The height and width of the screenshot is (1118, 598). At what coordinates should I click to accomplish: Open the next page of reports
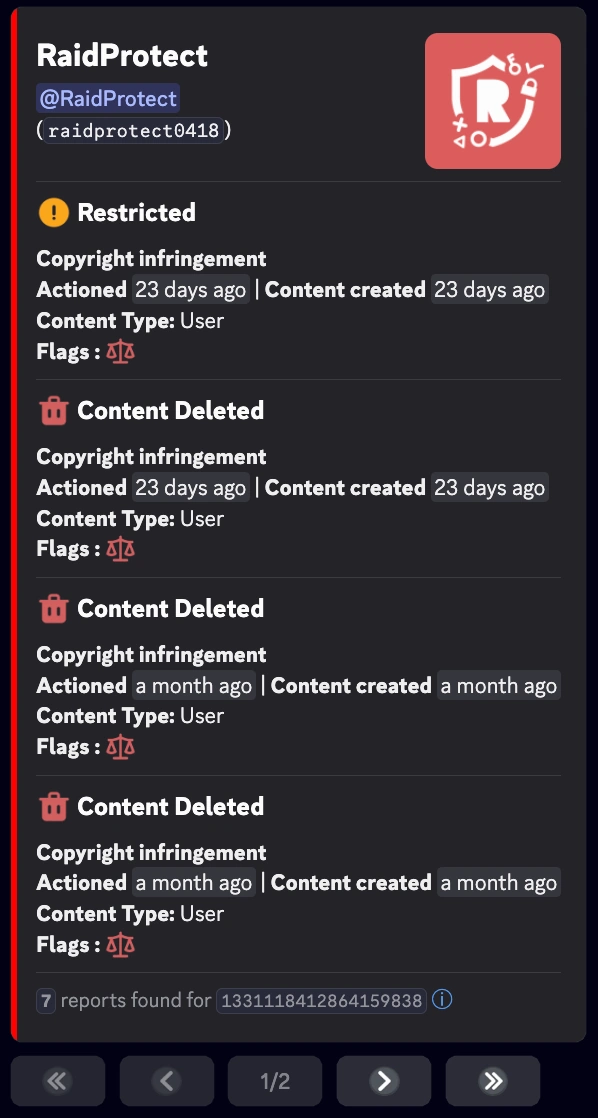383,1081
